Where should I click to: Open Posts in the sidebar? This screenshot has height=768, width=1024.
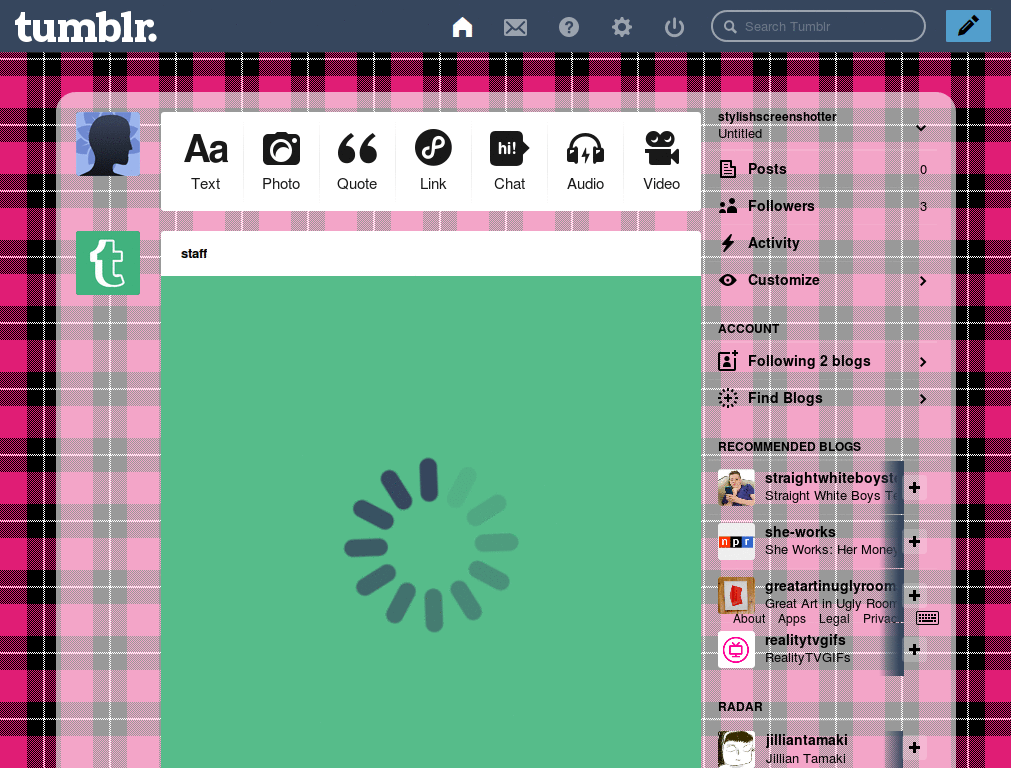(824, 169)
